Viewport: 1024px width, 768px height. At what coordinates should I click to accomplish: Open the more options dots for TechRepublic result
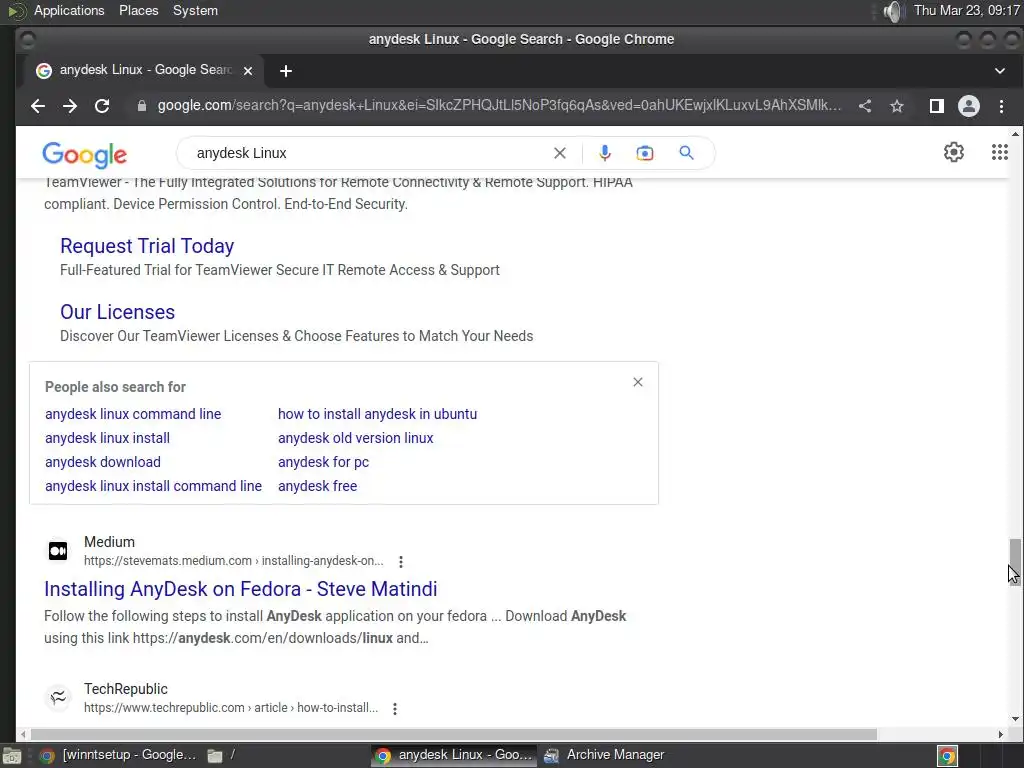point(395,709)
